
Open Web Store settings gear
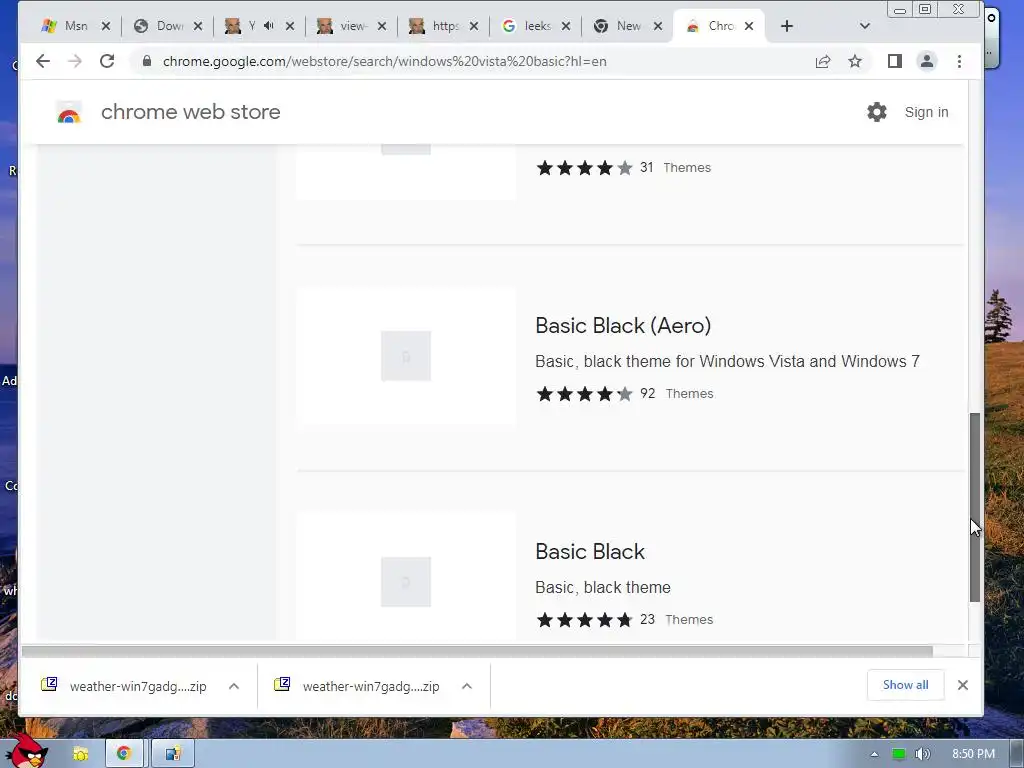click(877, 112)
